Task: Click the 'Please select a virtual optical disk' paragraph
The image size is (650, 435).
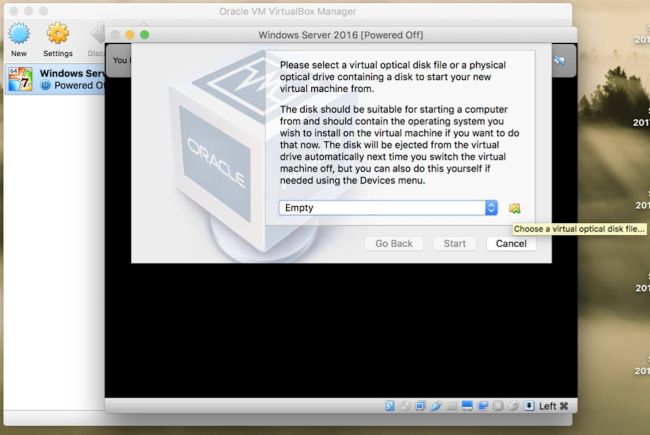Action: pyautogui.click(x=393, y=77)
